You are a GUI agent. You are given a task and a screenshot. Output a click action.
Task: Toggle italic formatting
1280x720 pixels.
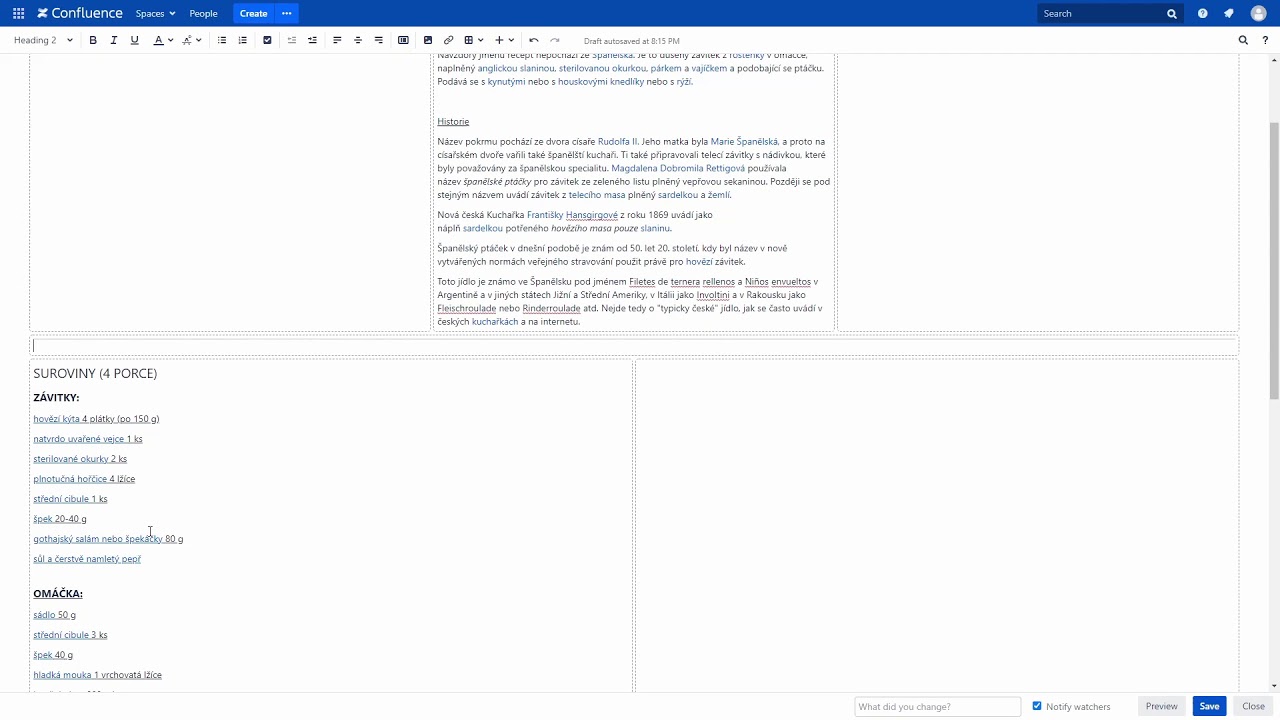[114, 40]
